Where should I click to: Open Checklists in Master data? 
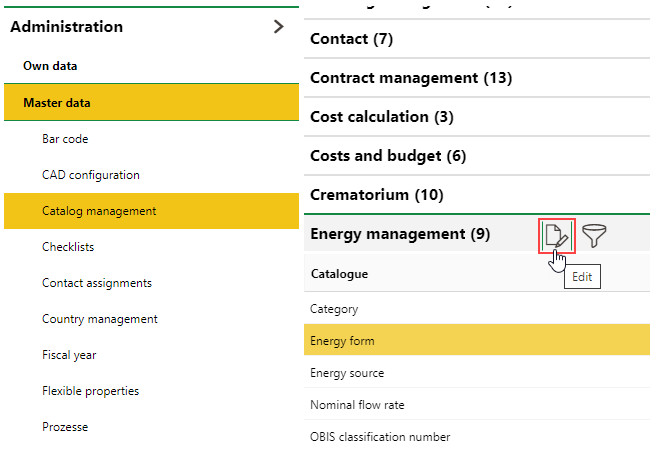(x=68, y=247)
